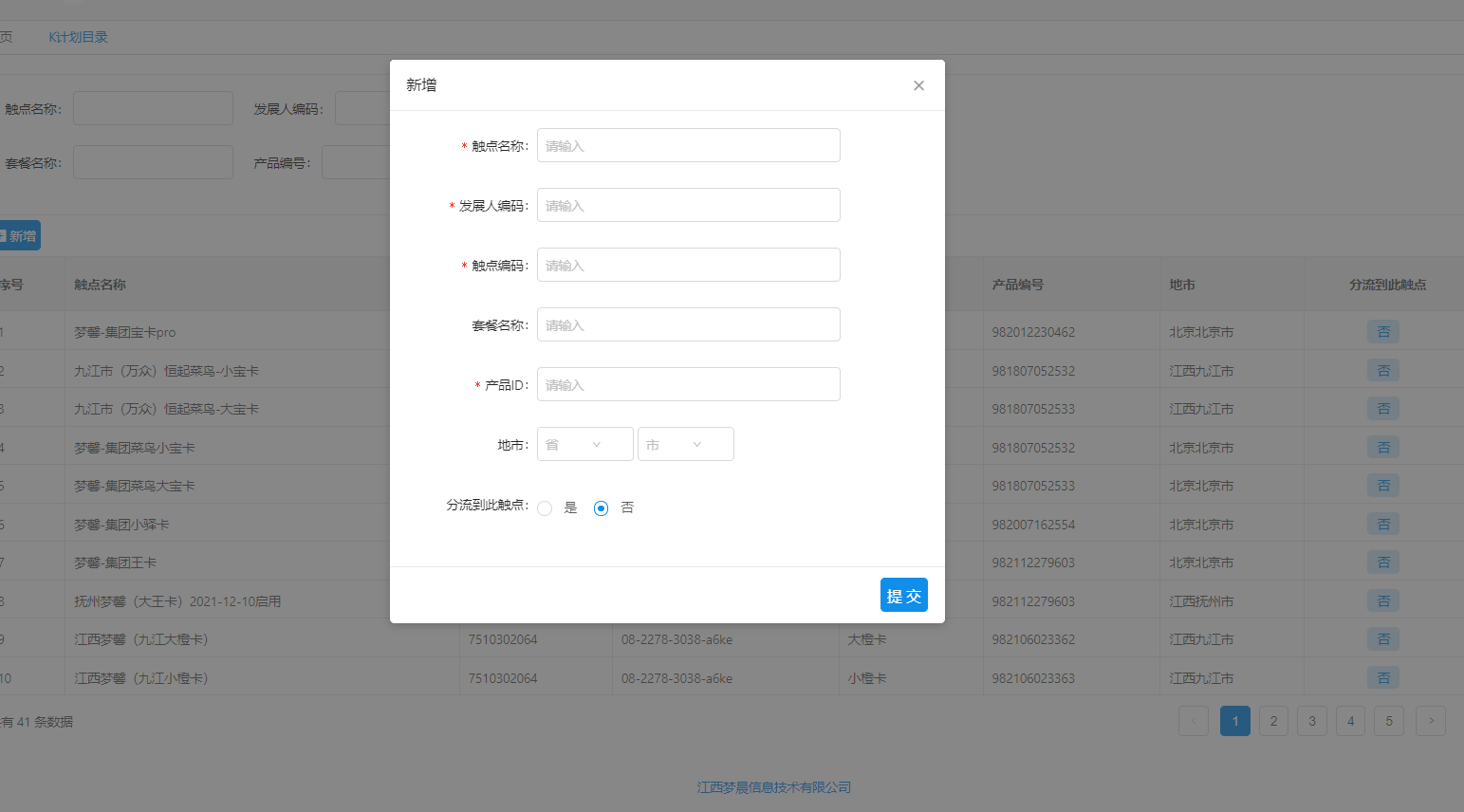Click the 提交 submit button
This screenshot has width=1464, height=812.
(903, 595)
